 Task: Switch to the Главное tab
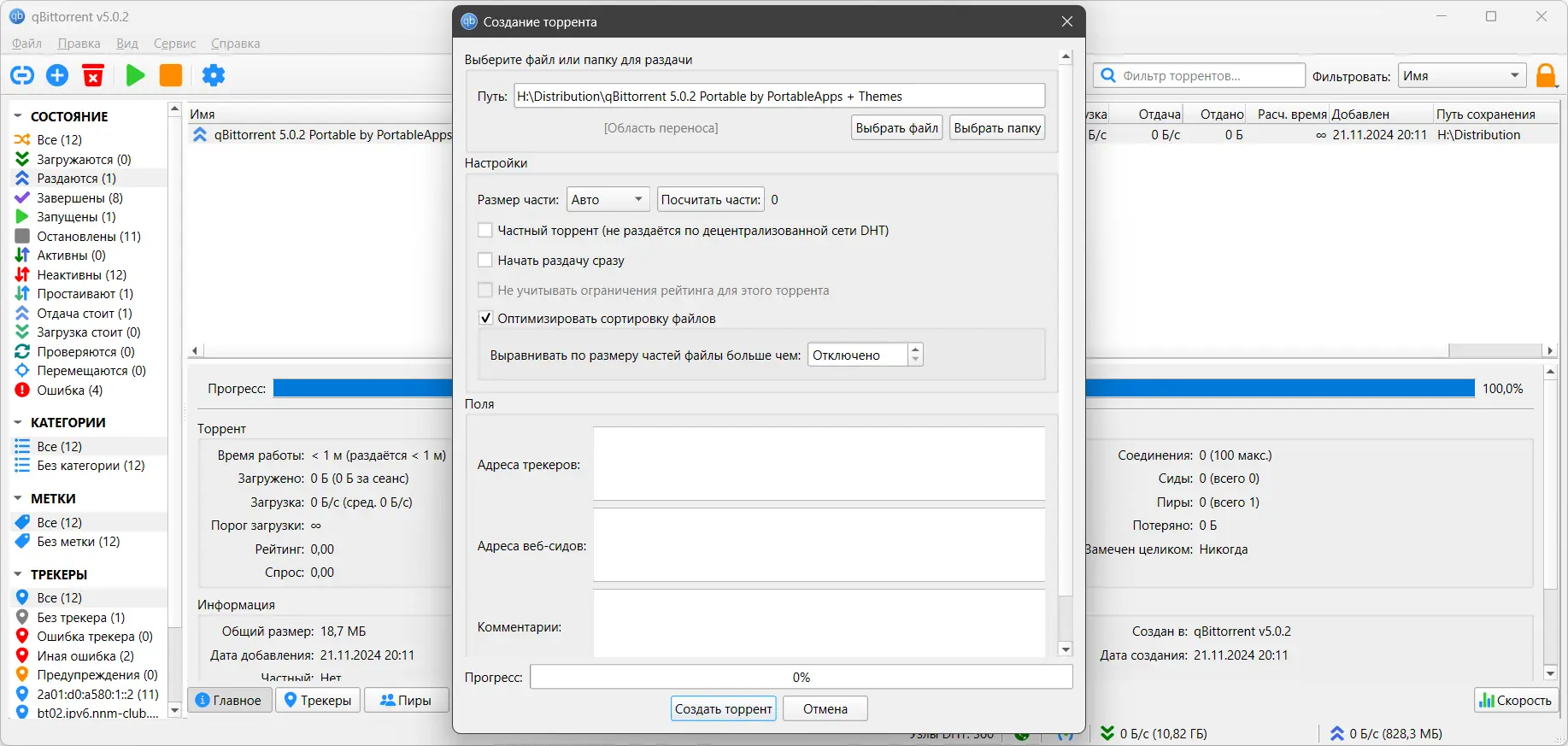229,700
